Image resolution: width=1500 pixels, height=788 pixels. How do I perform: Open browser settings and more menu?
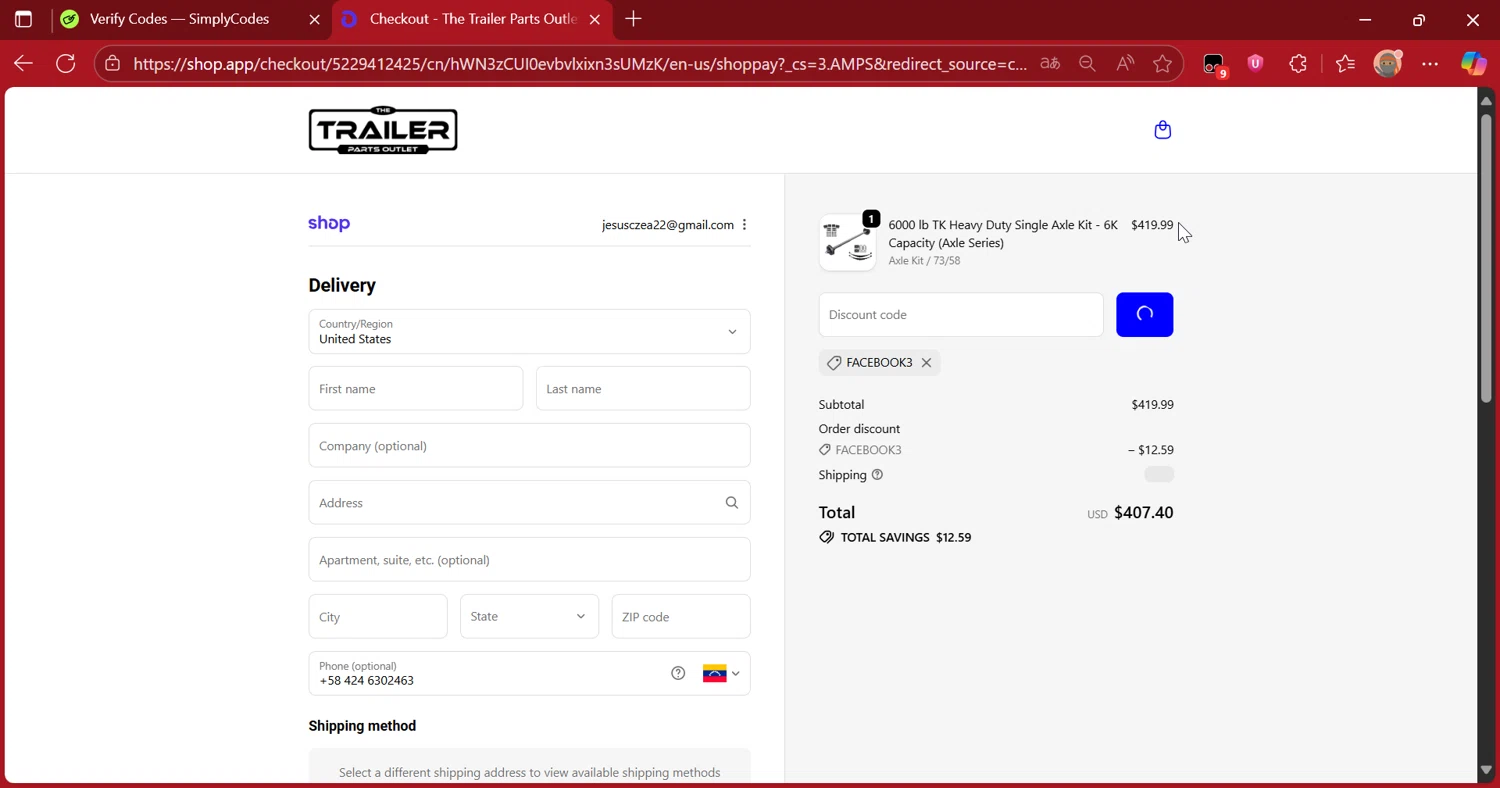click(1430, 64)
